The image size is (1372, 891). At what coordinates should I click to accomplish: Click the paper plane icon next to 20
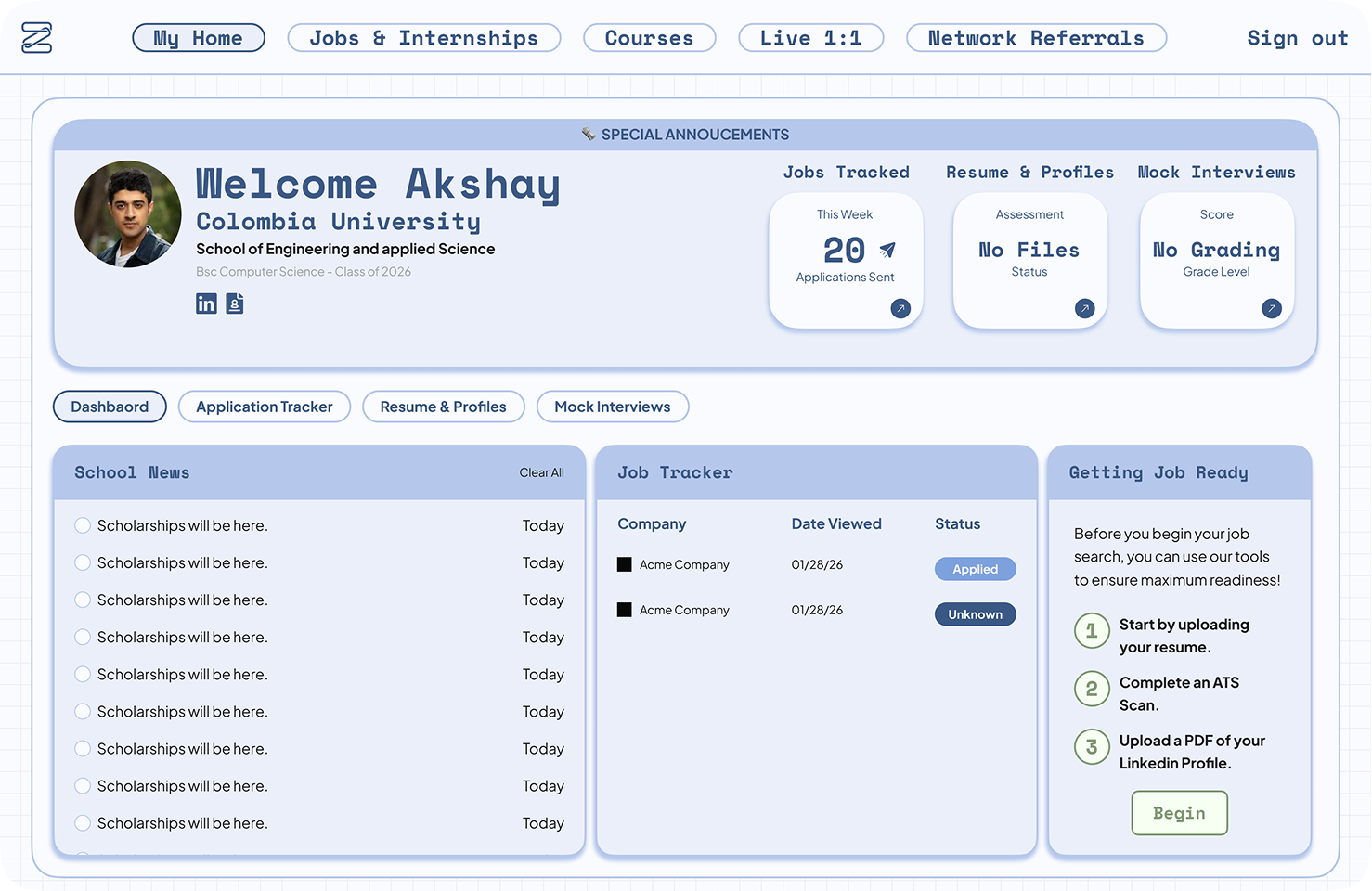[x=886, y=250]
